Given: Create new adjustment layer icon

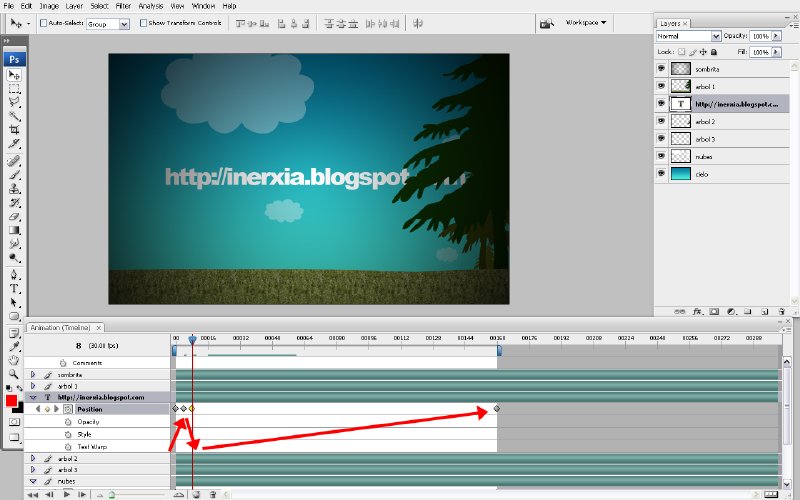Looking at the screenshot, I should [x=731, y=311].
